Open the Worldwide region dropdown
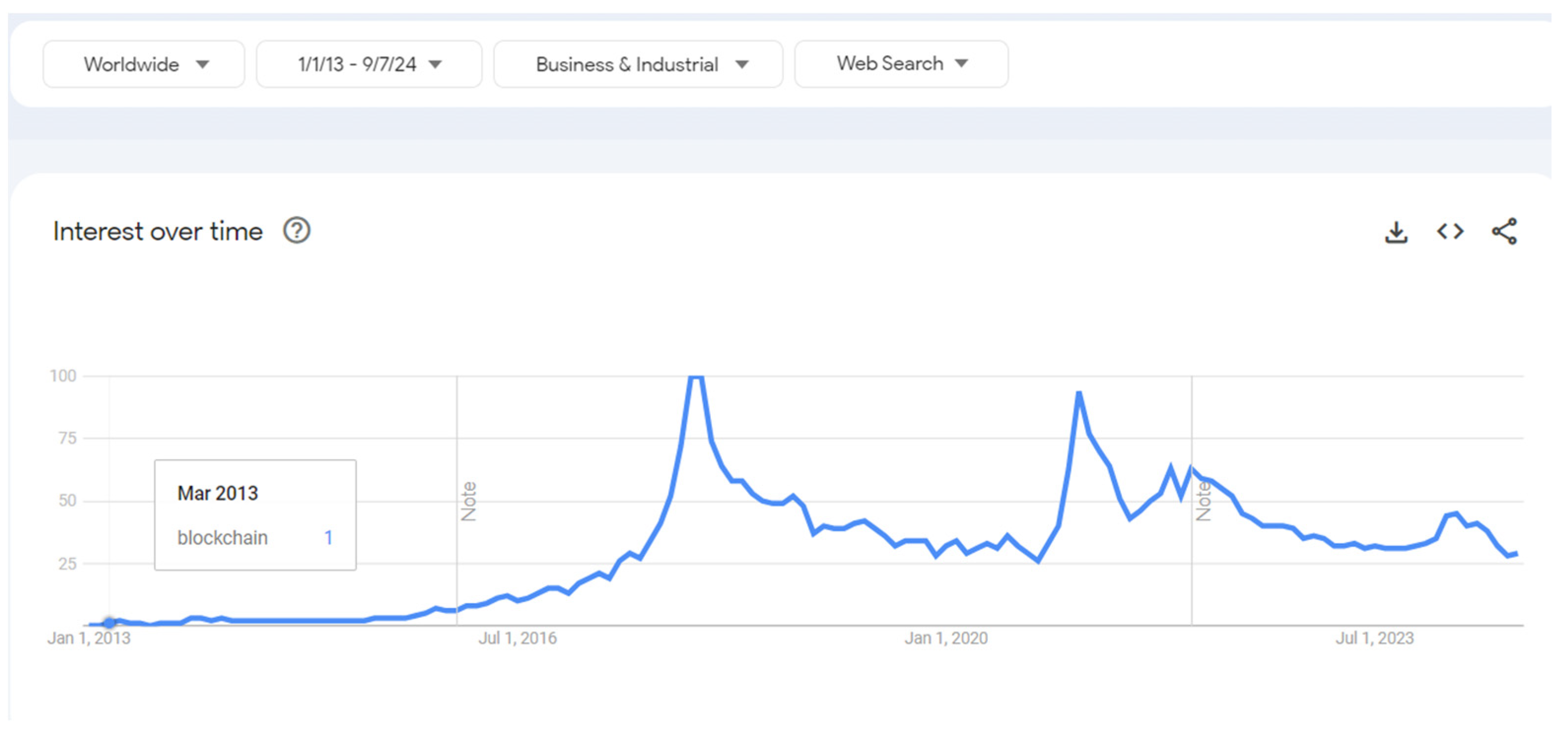The width and height of the screenshot is (1568, 736). [144, 64]
